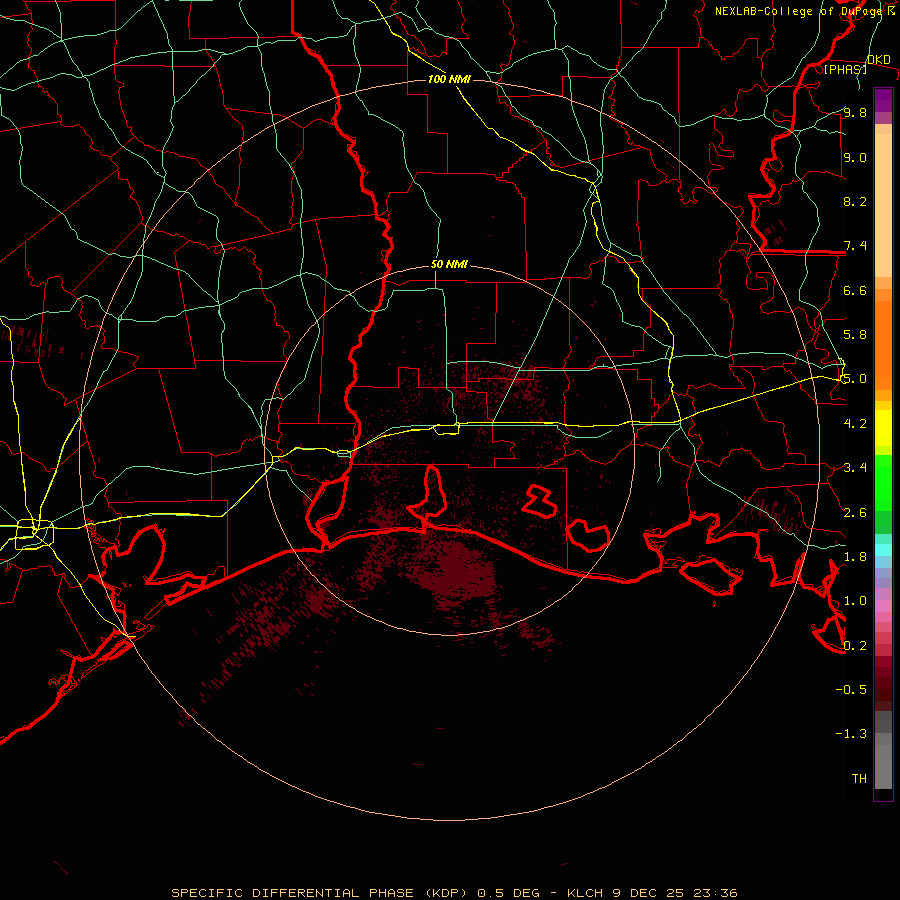Click the 5.0 scale value
The height and width of the screenshot is (900, 900).
(855, 379)
